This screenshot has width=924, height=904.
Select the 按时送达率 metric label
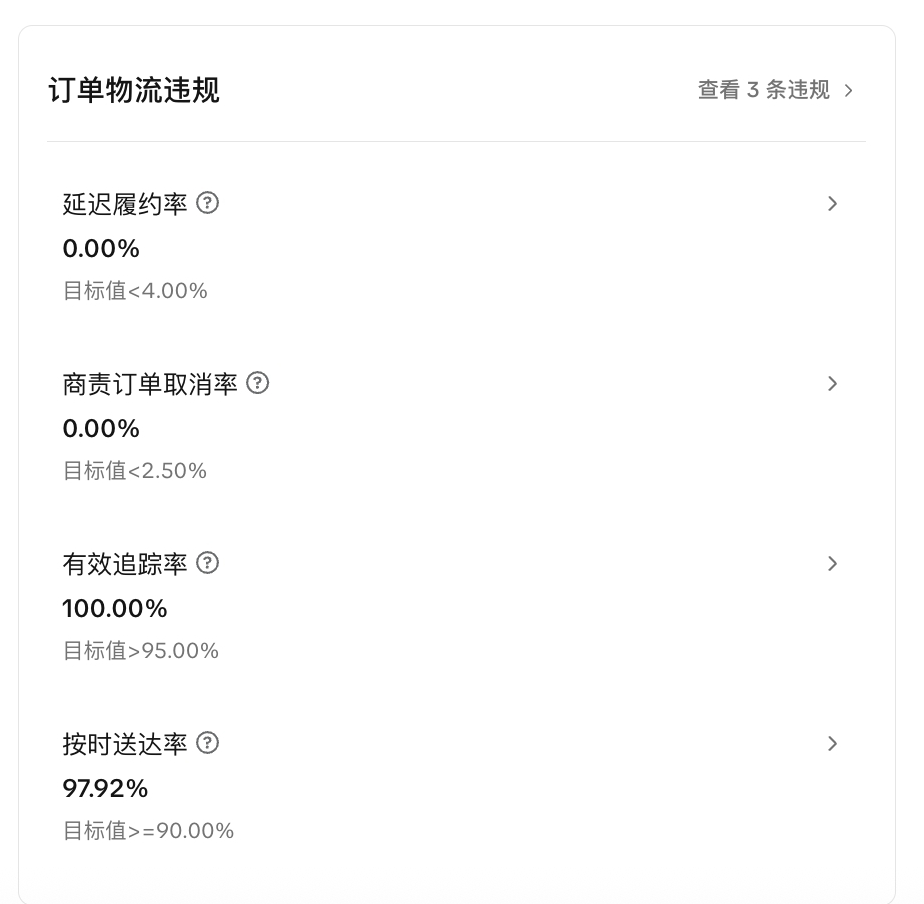(125, 744)
